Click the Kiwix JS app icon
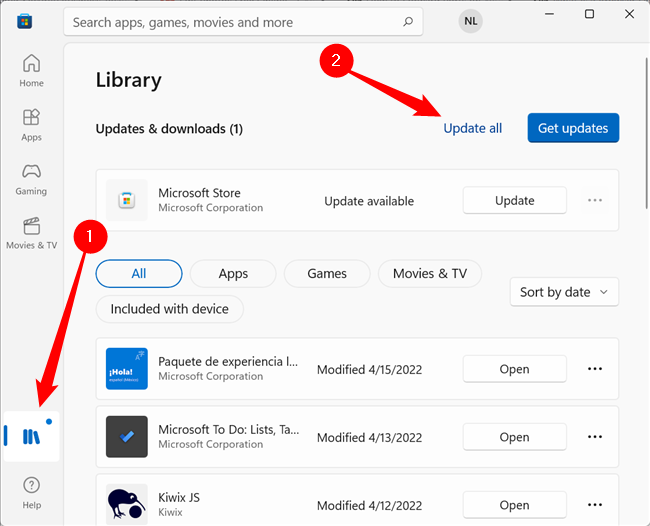Image resolution: width=650 pixels, height=526 pixels. pyautogui.click(x=127, y=504)
